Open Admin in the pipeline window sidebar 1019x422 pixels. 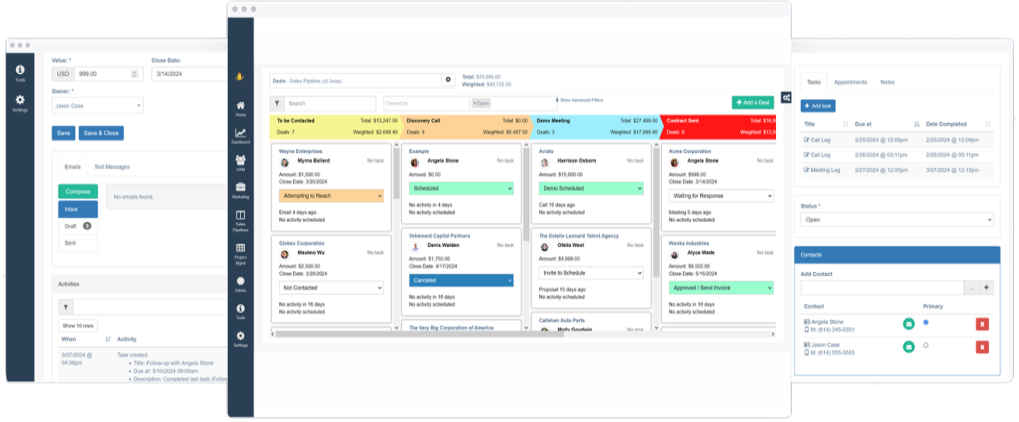240,284
